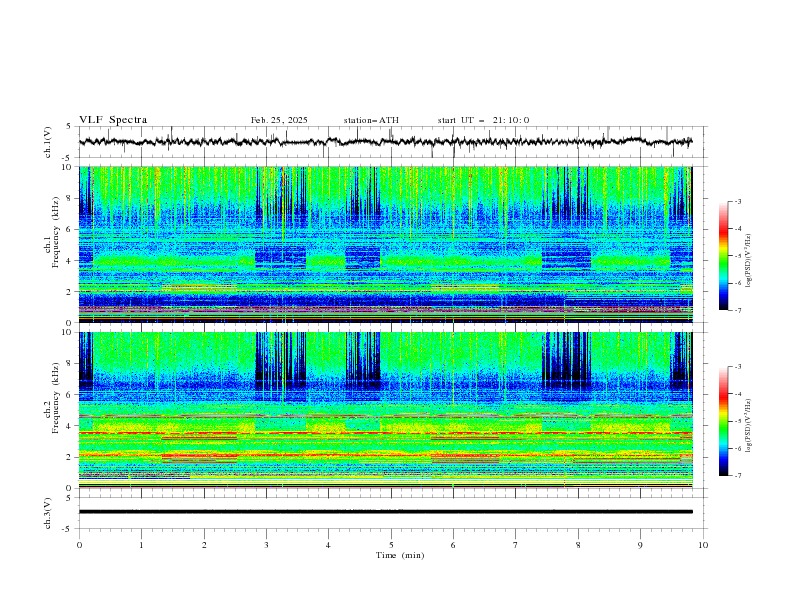Click time axis tick label "7"

point(516,545)
